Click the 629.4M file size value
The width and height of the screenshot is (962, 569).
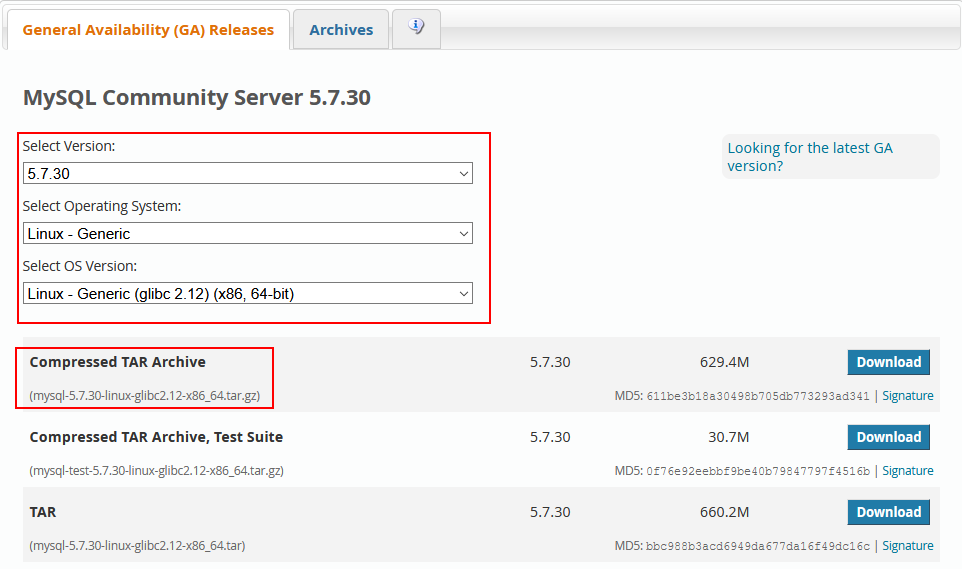tap(725, 362)
